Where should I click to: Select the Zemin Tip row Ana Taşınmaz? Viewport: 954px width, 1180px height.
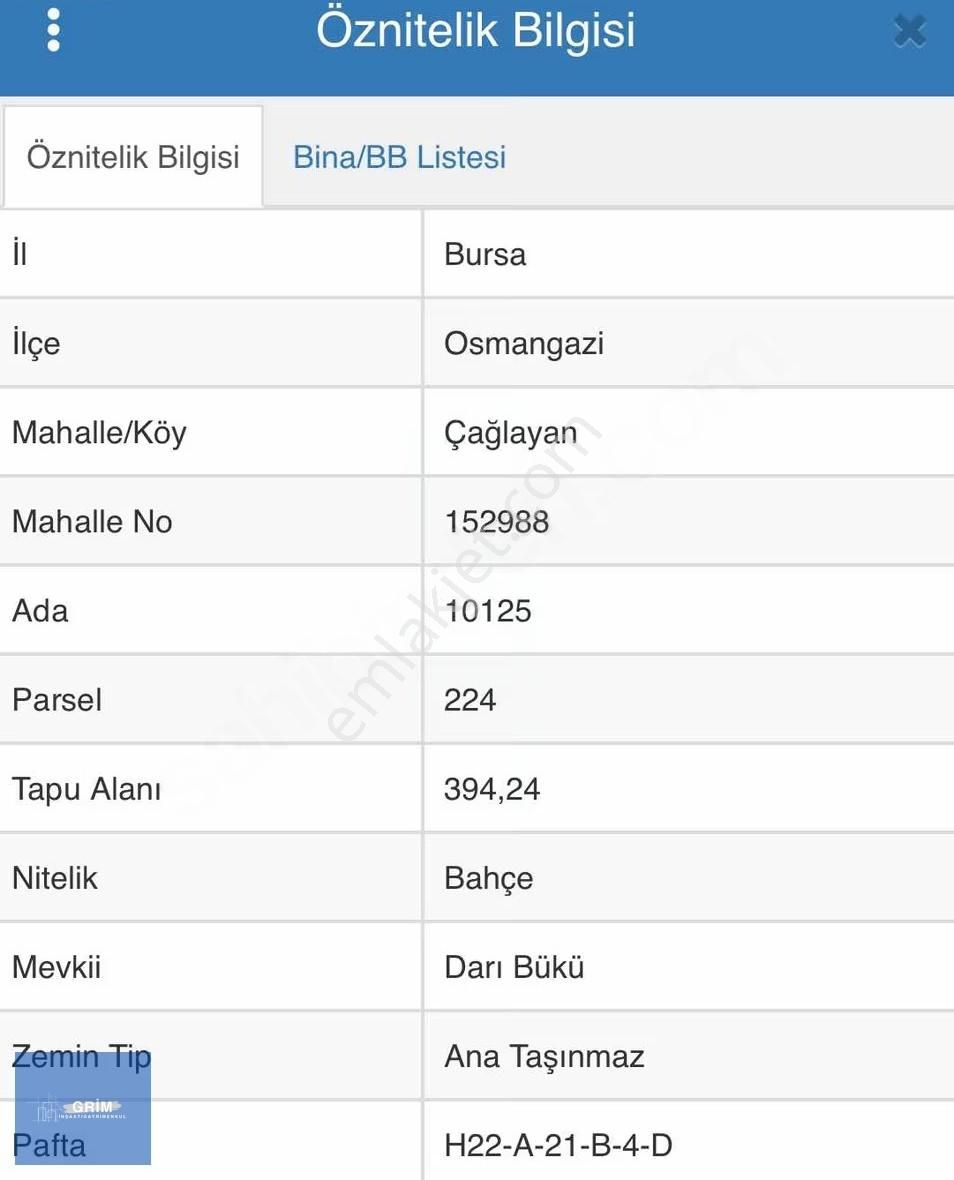click(545, 1056)
